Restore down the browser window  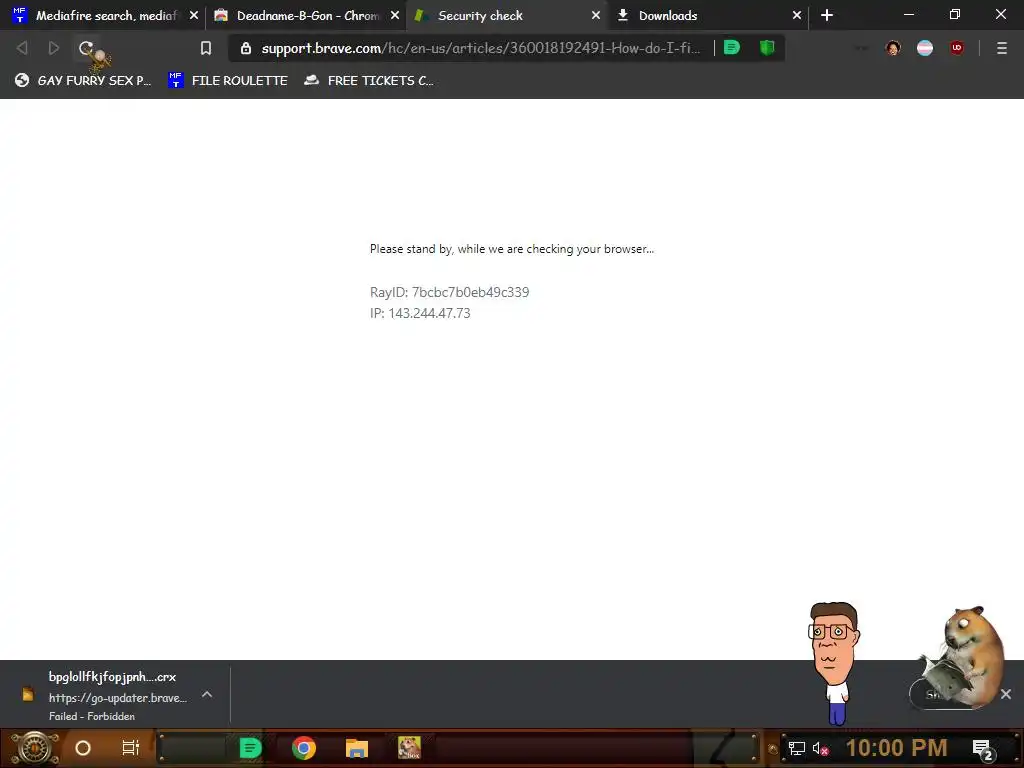955,14
